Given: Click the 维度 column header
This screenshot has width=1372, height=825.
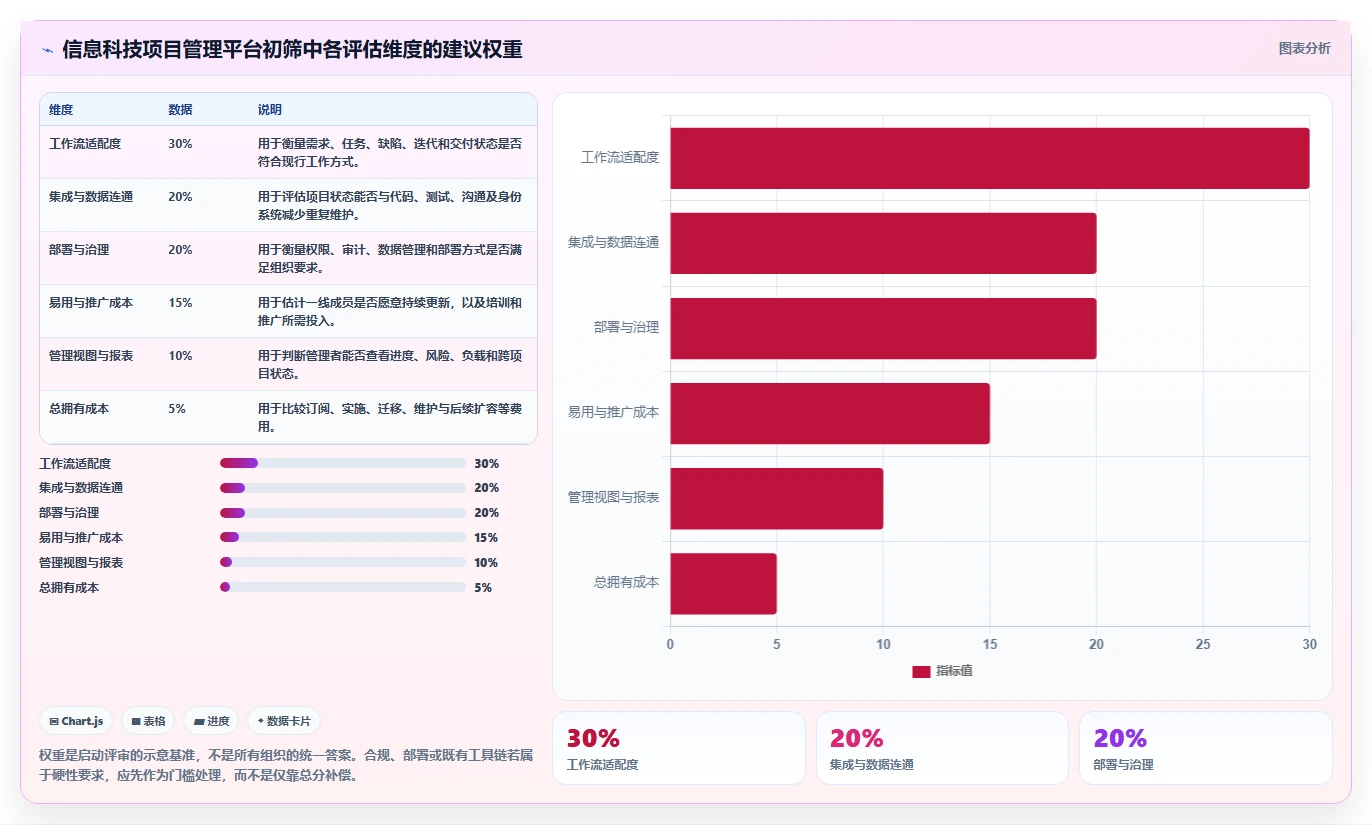Looking at the screenshot, I should [61, 109].
